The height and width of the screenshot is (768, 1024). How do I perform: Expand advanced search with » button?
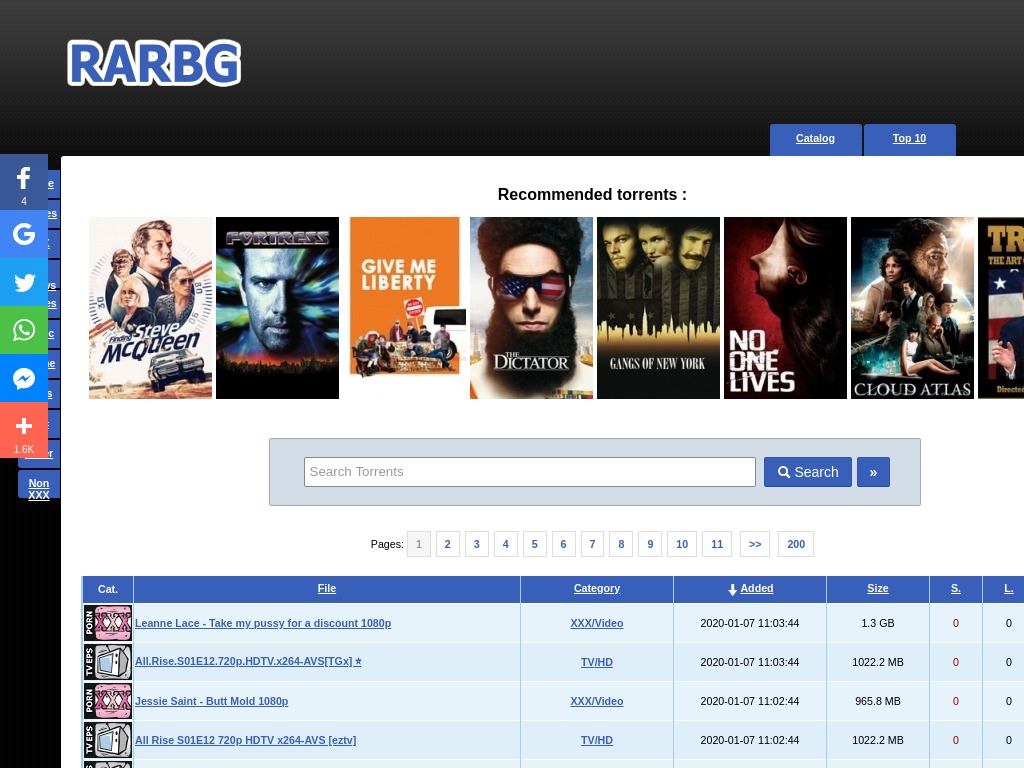point(873,472)
